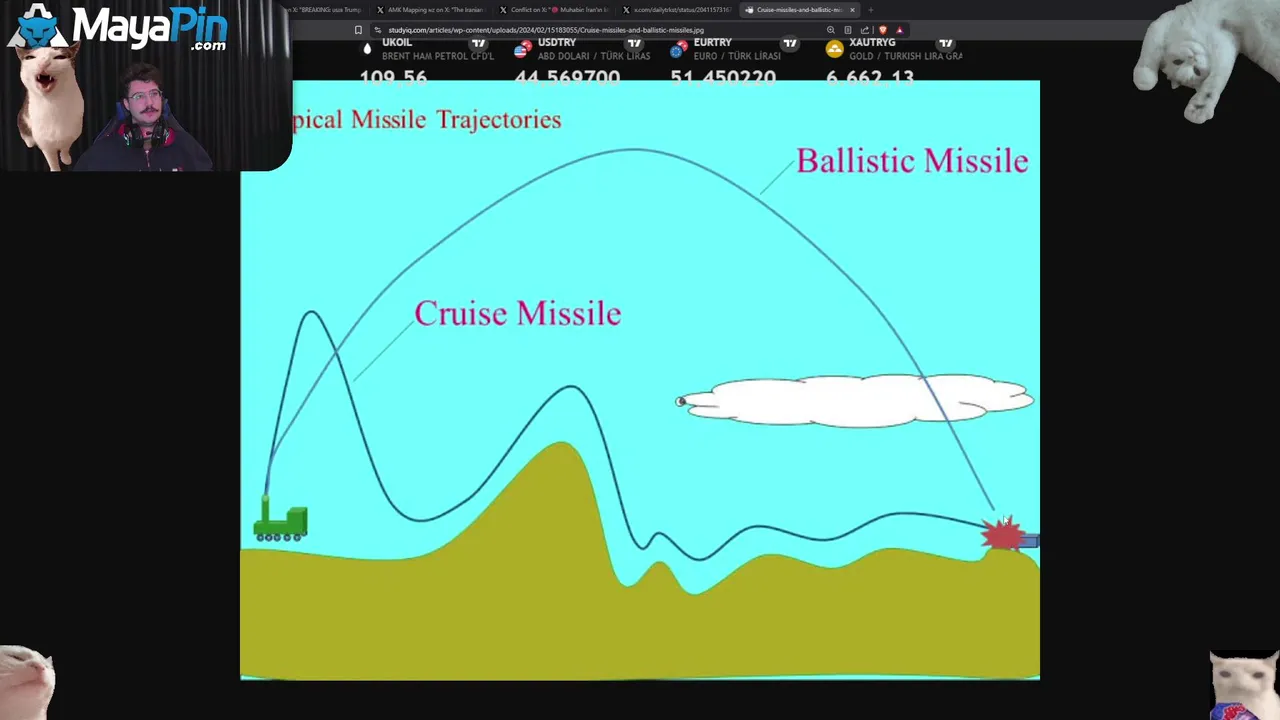The image size is (1280, 720).
Task: Open site settings icon beside studyiq.com URL
Action: coord(377,30)
